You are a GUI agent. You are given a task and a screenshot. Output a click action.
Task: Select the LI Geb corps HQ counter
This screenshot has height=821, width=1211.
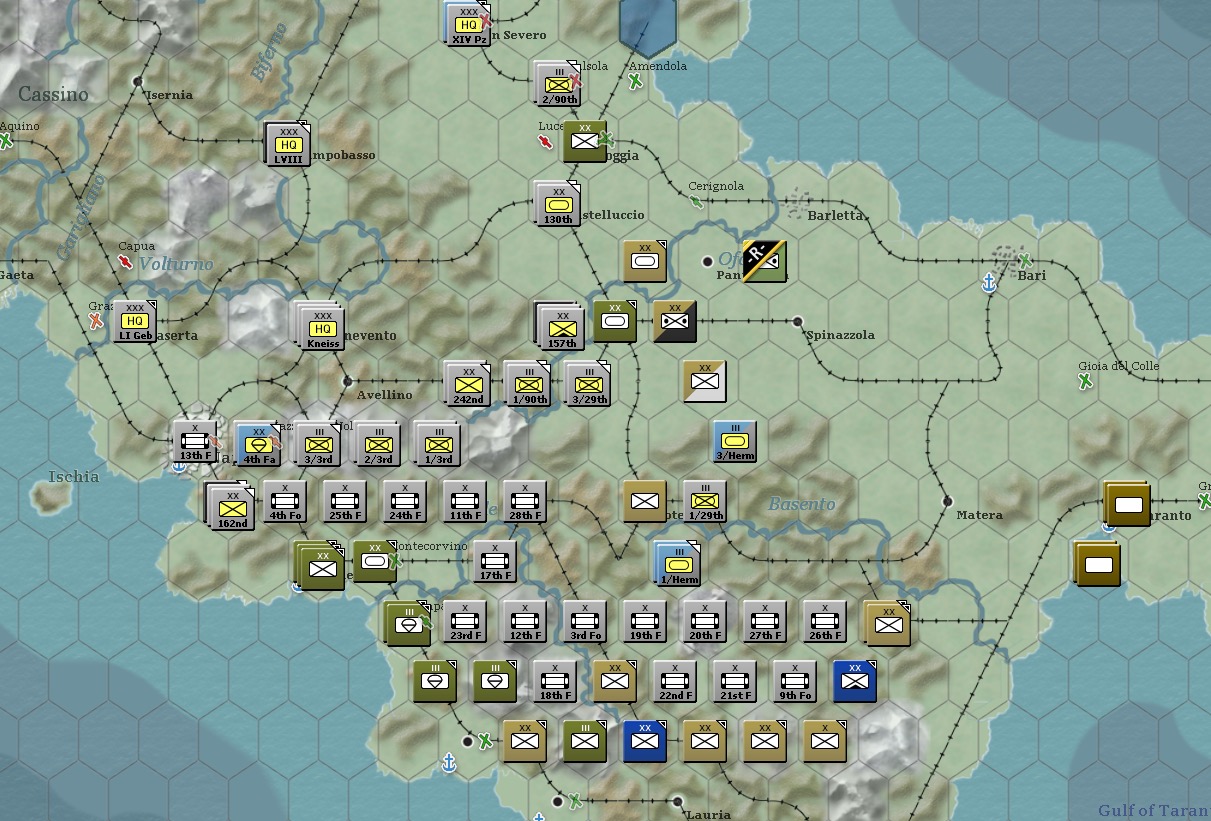tap(134, 321)
